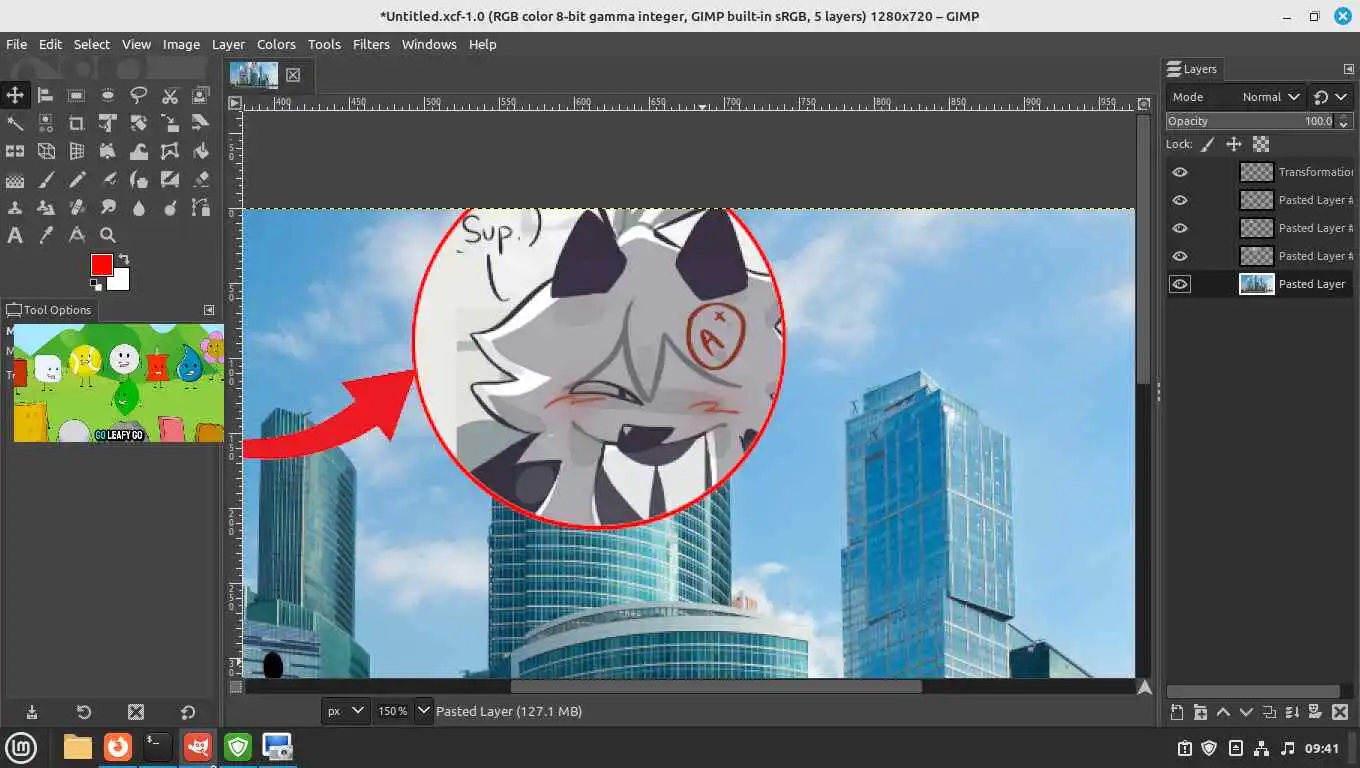Hide the bottom Pasted Layer with skyline thumbnail
1360x768 pixels.
1180,284
